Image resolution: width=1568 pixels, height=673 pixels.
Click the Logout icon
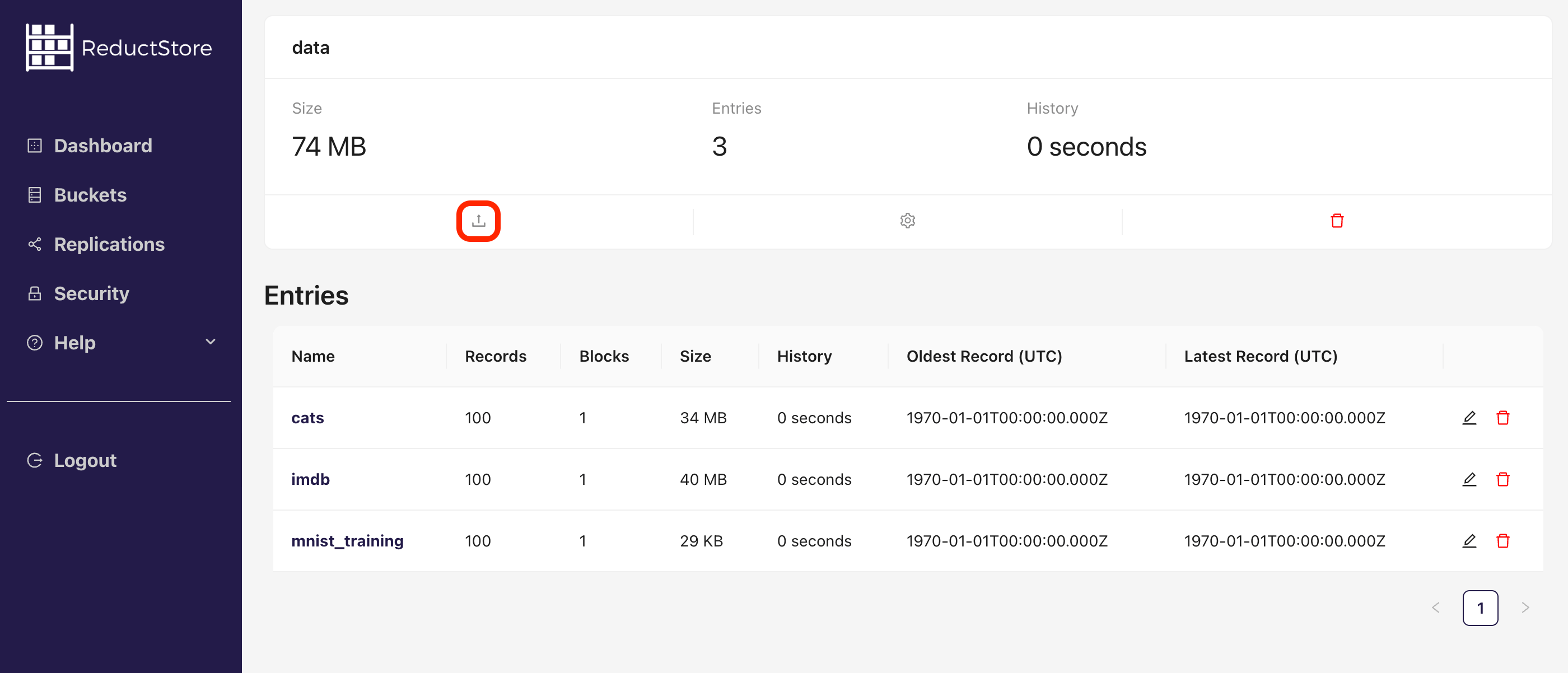(35, 460)
